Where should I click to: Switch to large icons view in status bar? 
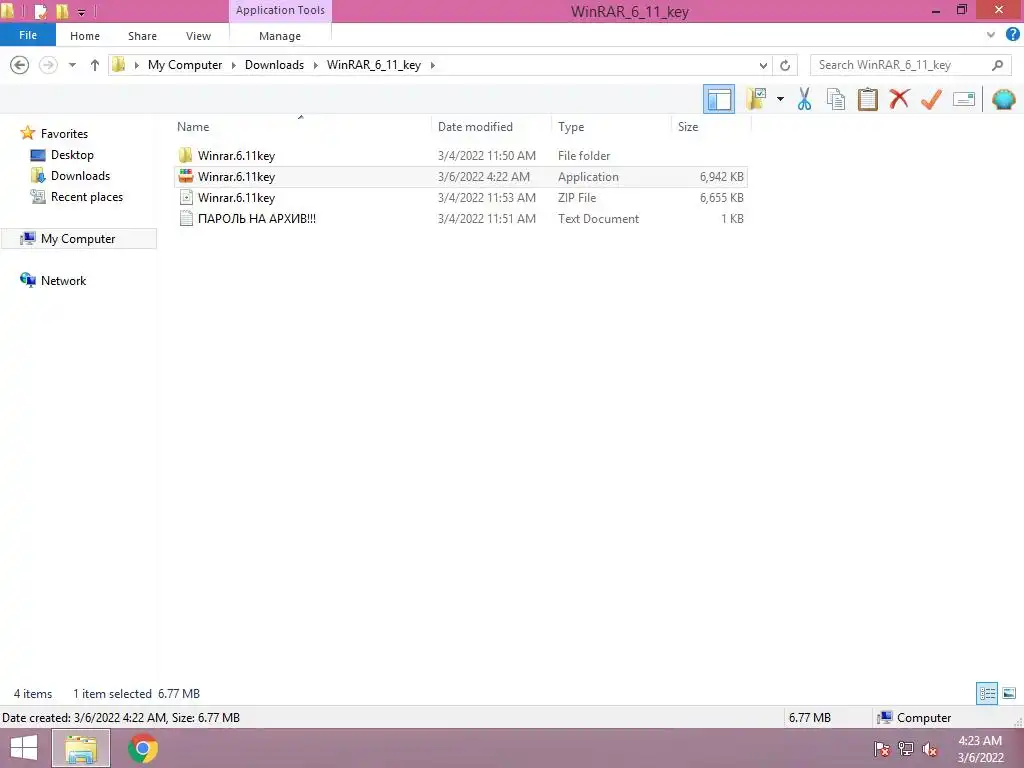(x=1009, y=693)
